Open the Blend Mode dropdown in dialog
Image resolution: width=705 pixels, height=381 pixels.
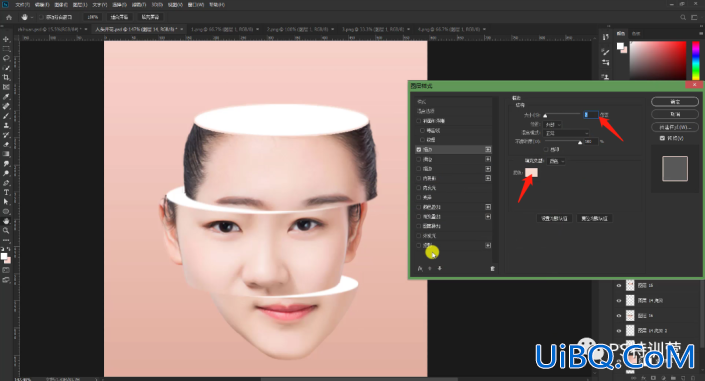pyautogui.click(x=566, y=133)
